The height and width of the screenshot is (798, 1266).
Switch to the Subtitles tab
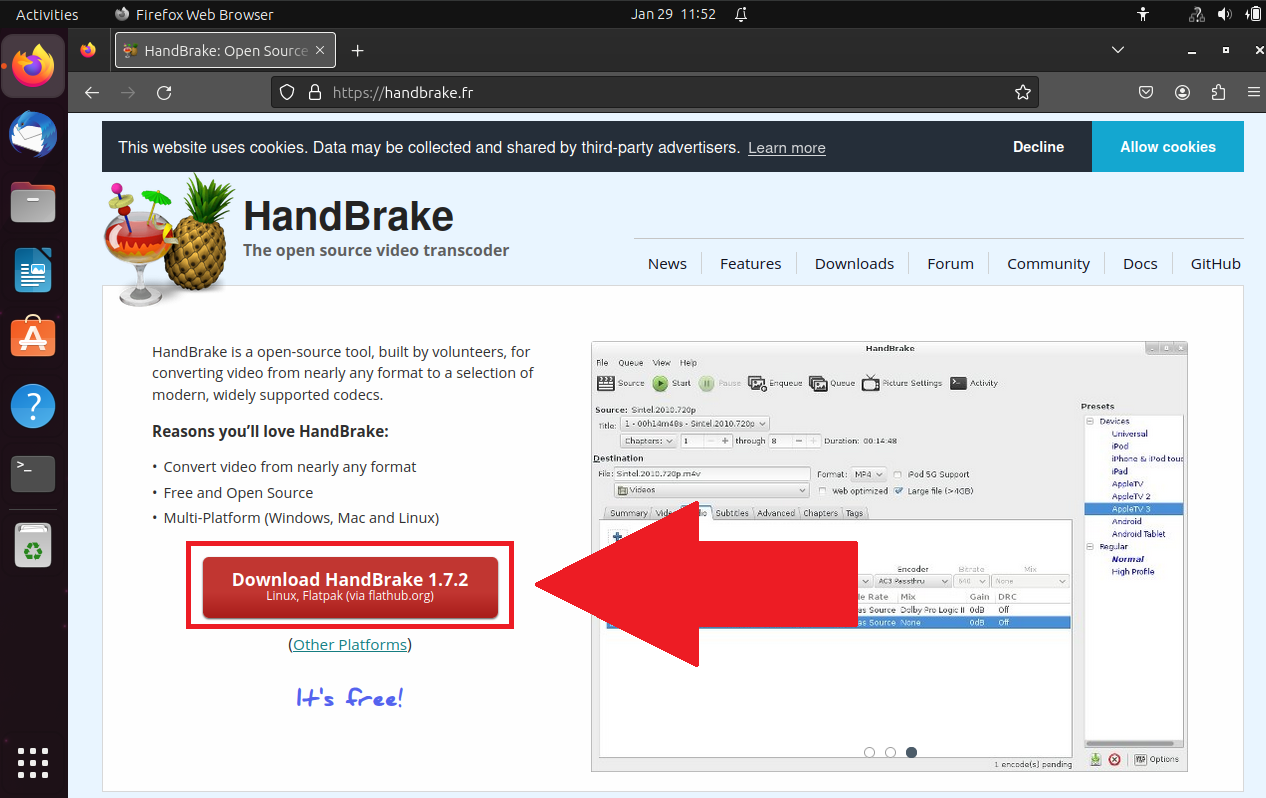pyautogui.click(x=731, y=513)
